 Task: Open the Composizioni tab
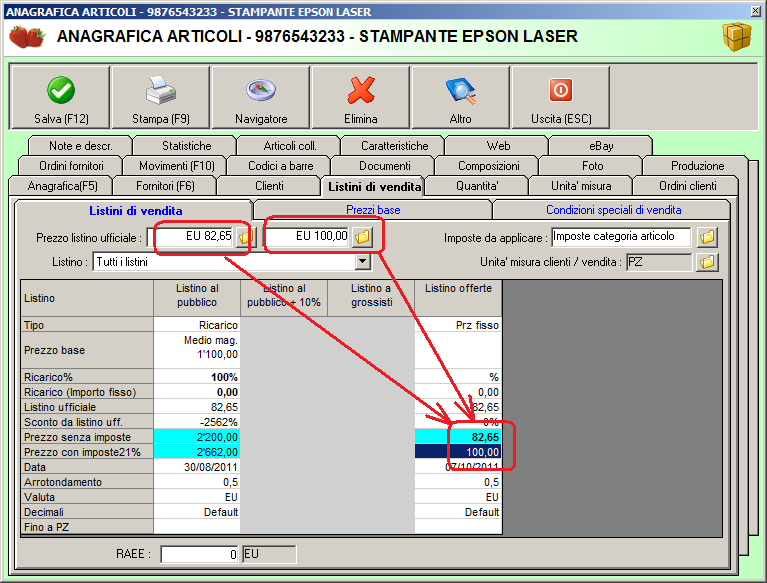tap(489, 166)
